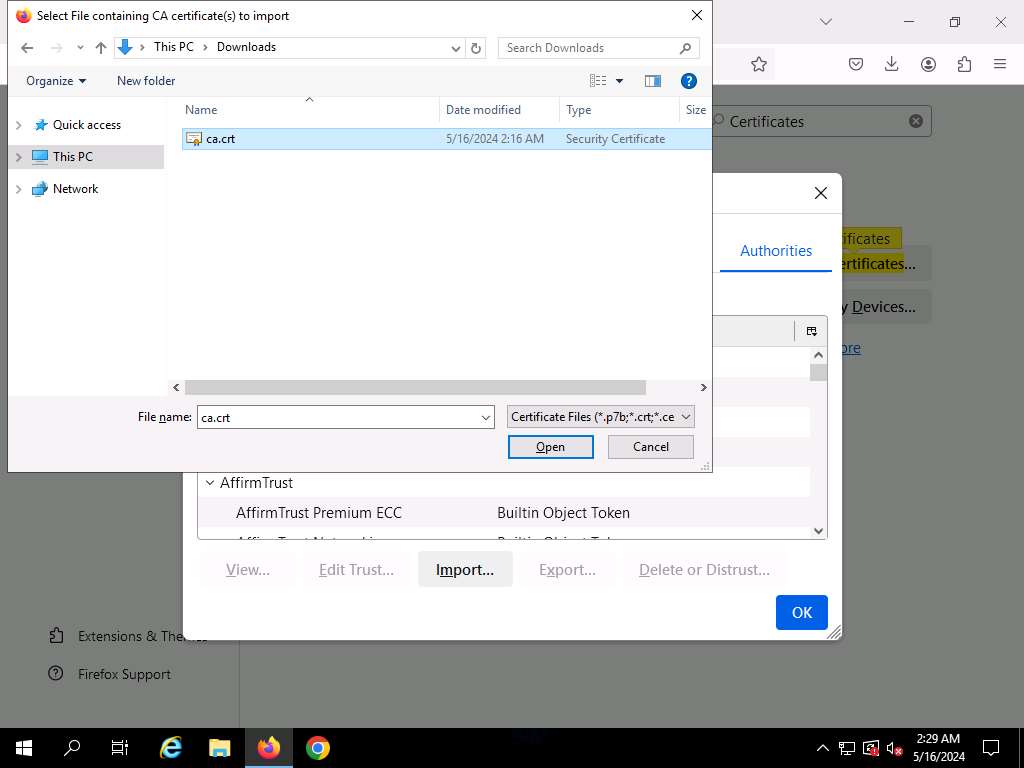The image size is (1024, 768).
Task: Sort files by Date modified column
Action: click(x=483, y=110)
